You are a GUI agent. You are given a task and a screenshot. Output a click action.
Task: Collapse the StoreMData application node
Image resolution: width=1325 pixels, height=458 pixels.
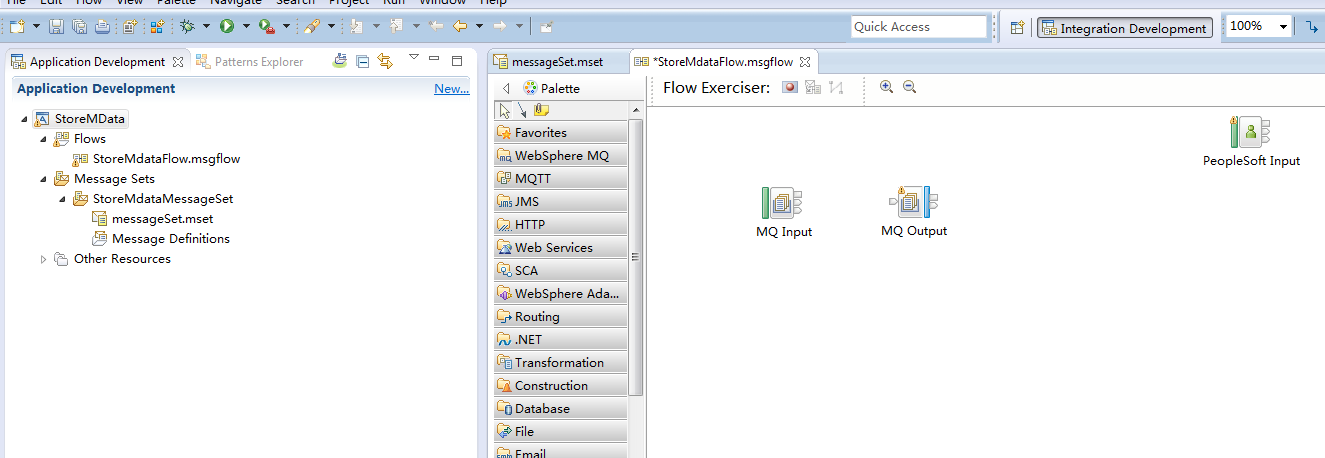(x=24, y=120)
